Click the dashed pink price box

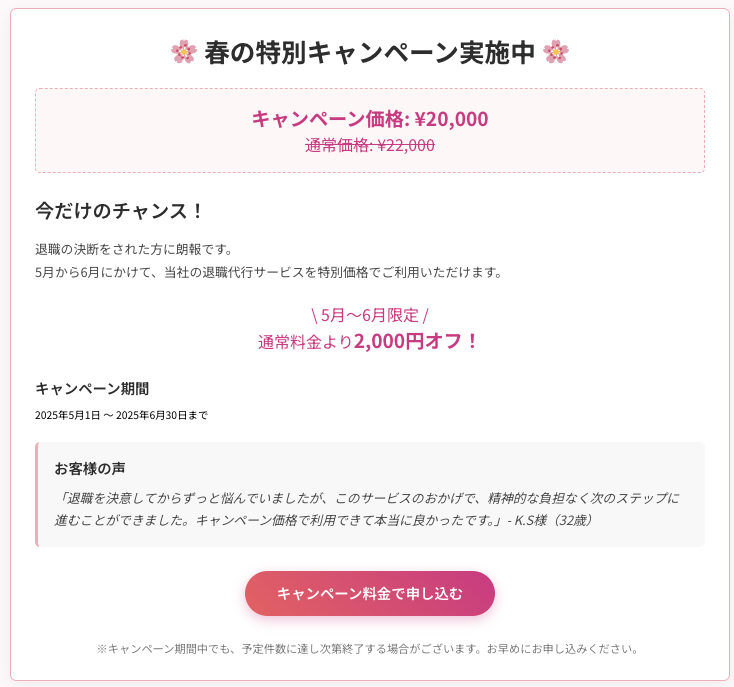[x=370, y=130]
